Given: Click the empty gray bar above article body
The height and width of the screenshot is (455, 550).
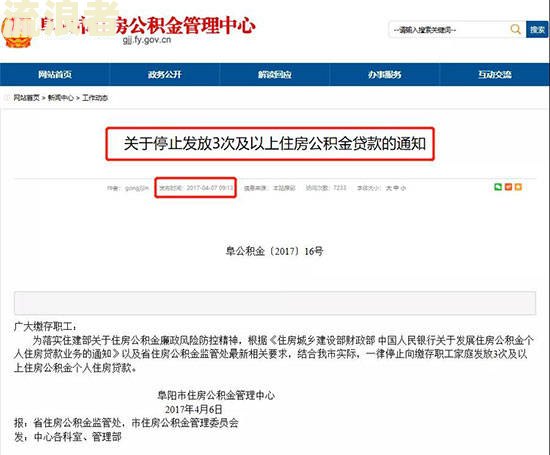Looking at the screenshot, I should [x=275, y=303].
